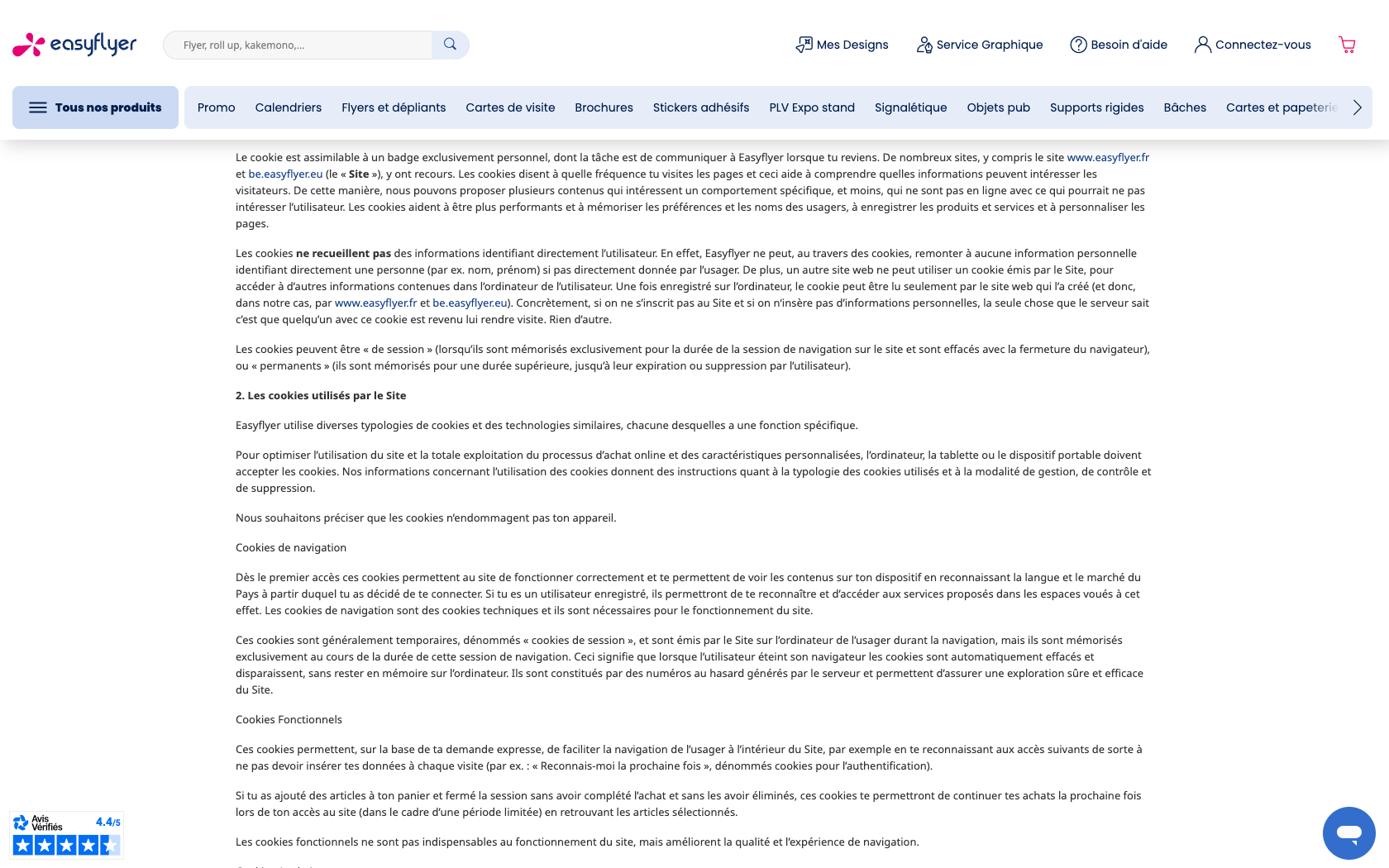This screenshot has width=1389, height=868.
Task: Click the Mes Designs icon
Action: pos(804,45)
